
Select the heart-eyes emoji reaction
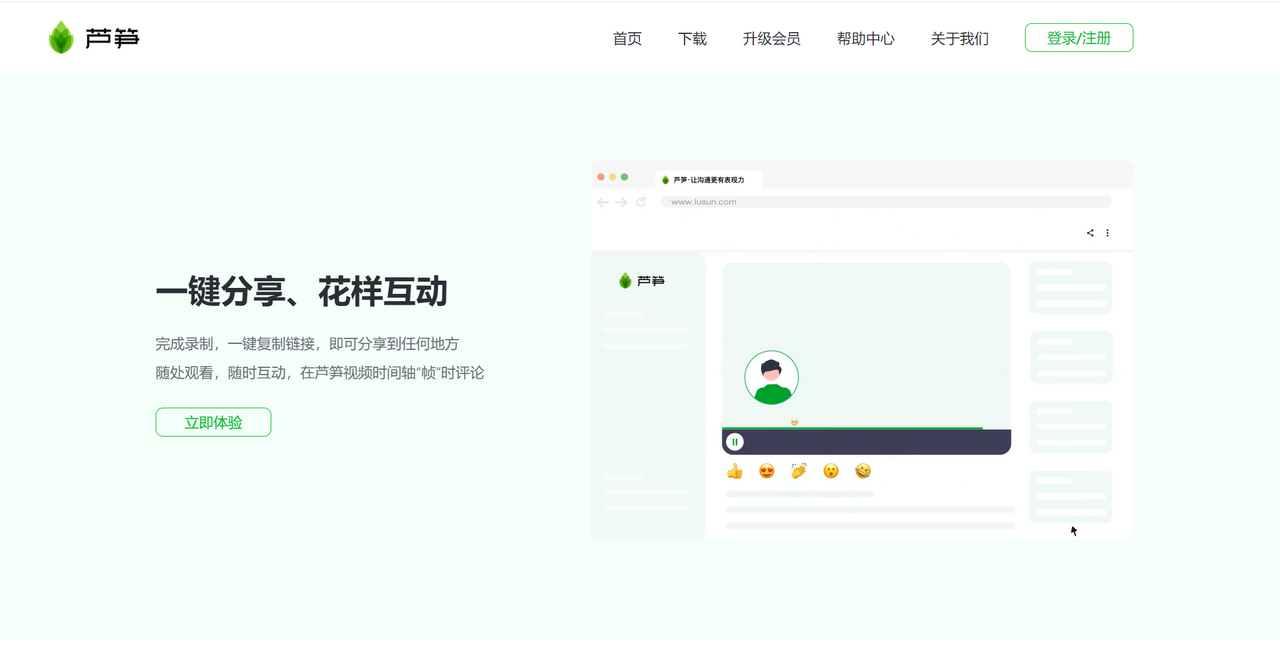pos(767,471)
